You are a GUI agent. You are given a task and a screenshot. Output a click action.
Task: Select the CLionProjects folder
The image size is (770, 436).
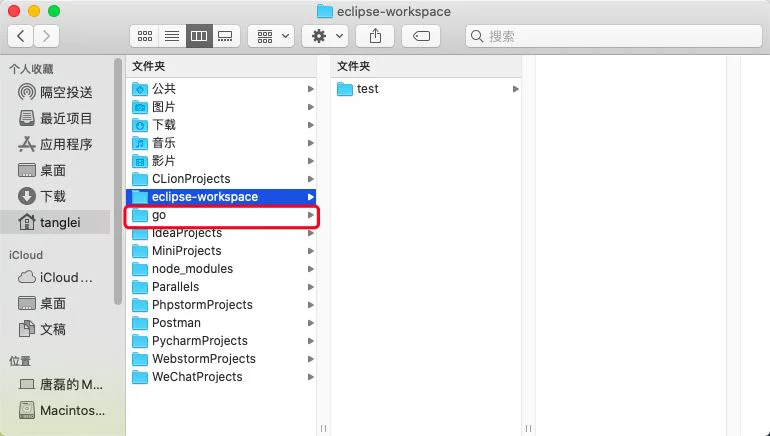[x=221, y=179]
